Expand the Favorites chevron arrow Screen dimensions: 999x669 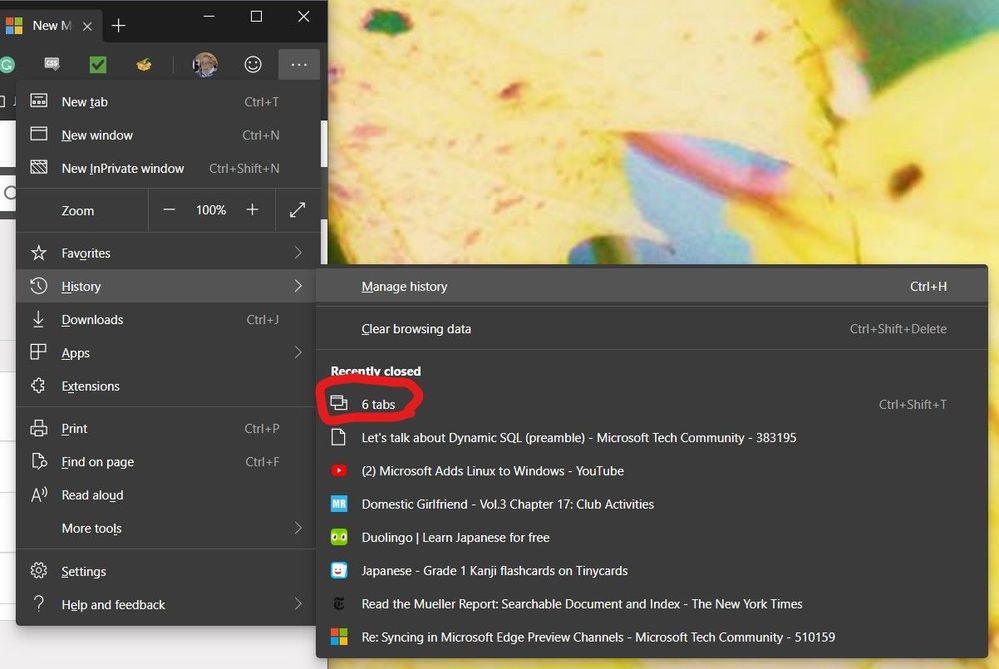(x=298, y=253)
